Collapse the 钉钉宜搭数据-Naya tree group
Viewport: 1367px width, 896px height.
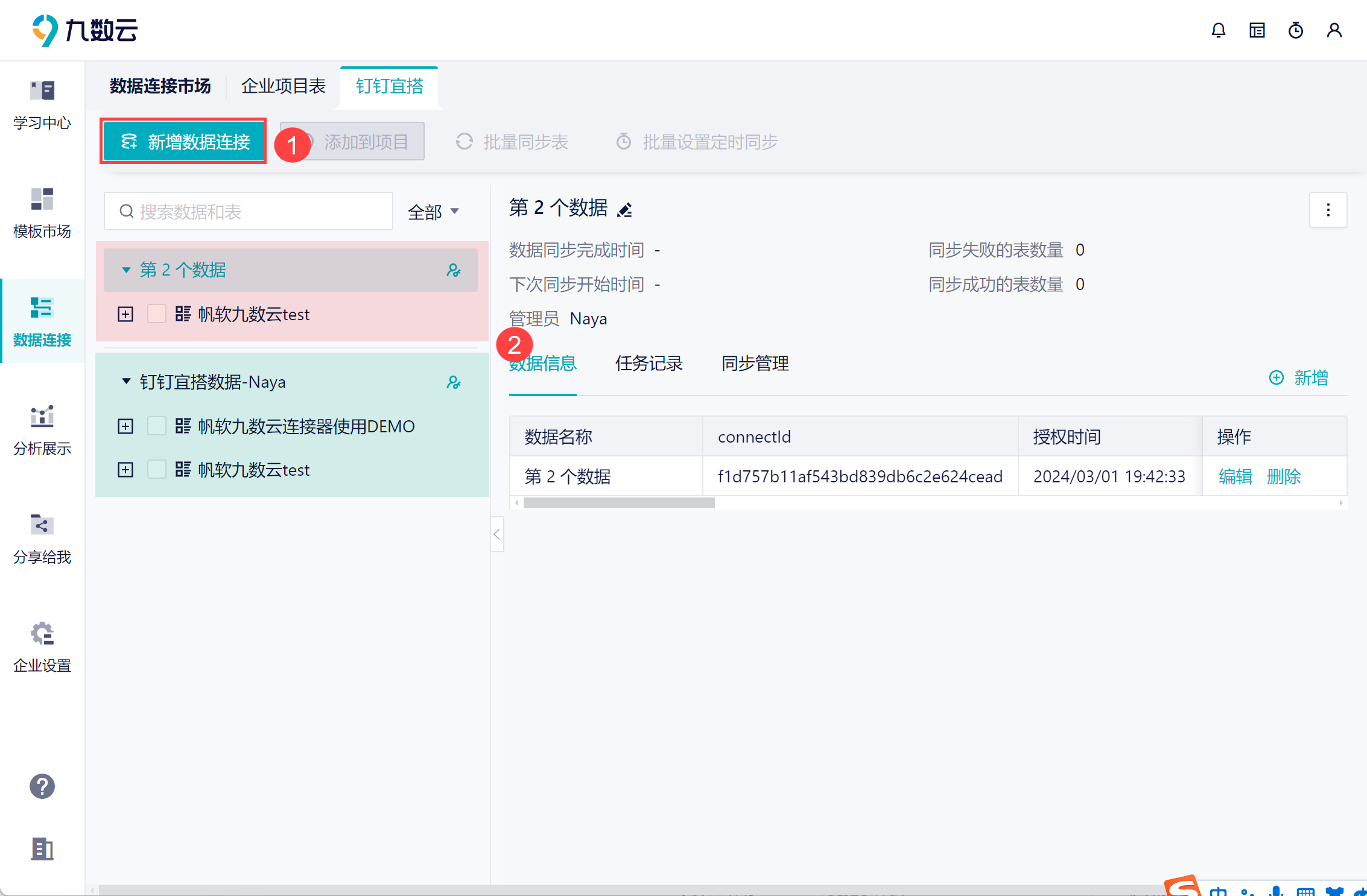point(126,382)
